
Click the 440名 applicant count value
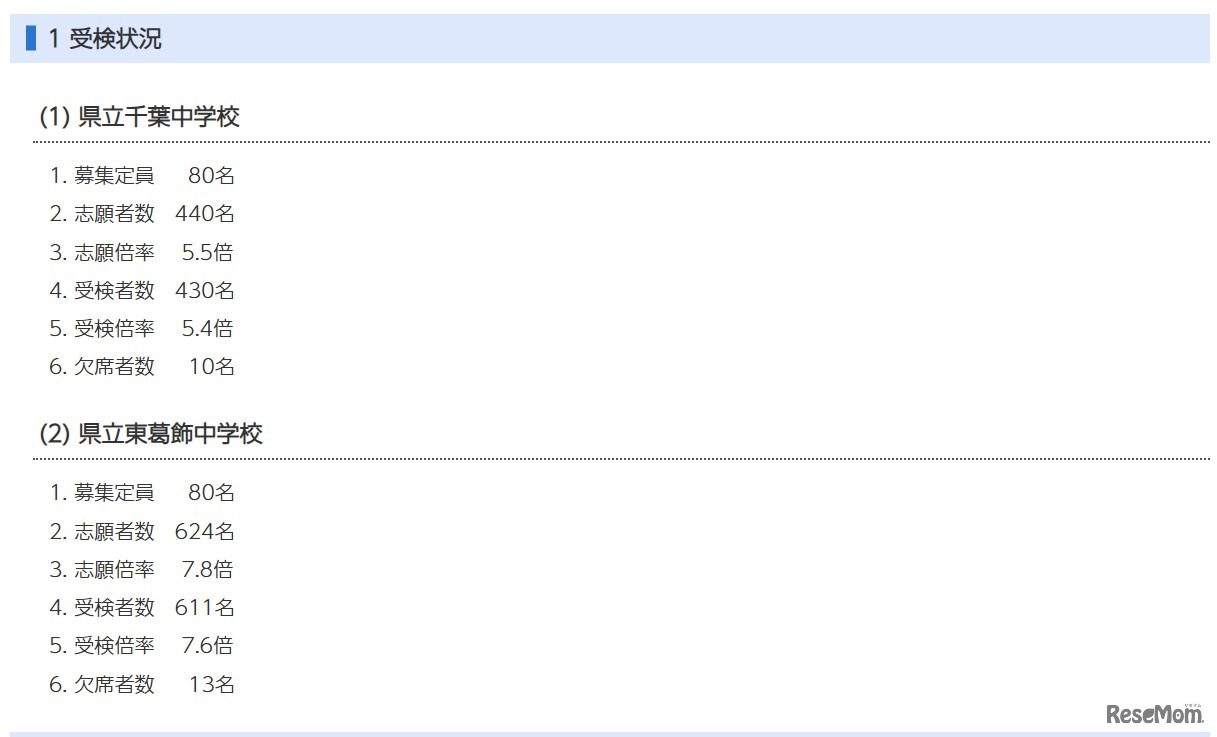pyautogui.click(x=205, y=214)
